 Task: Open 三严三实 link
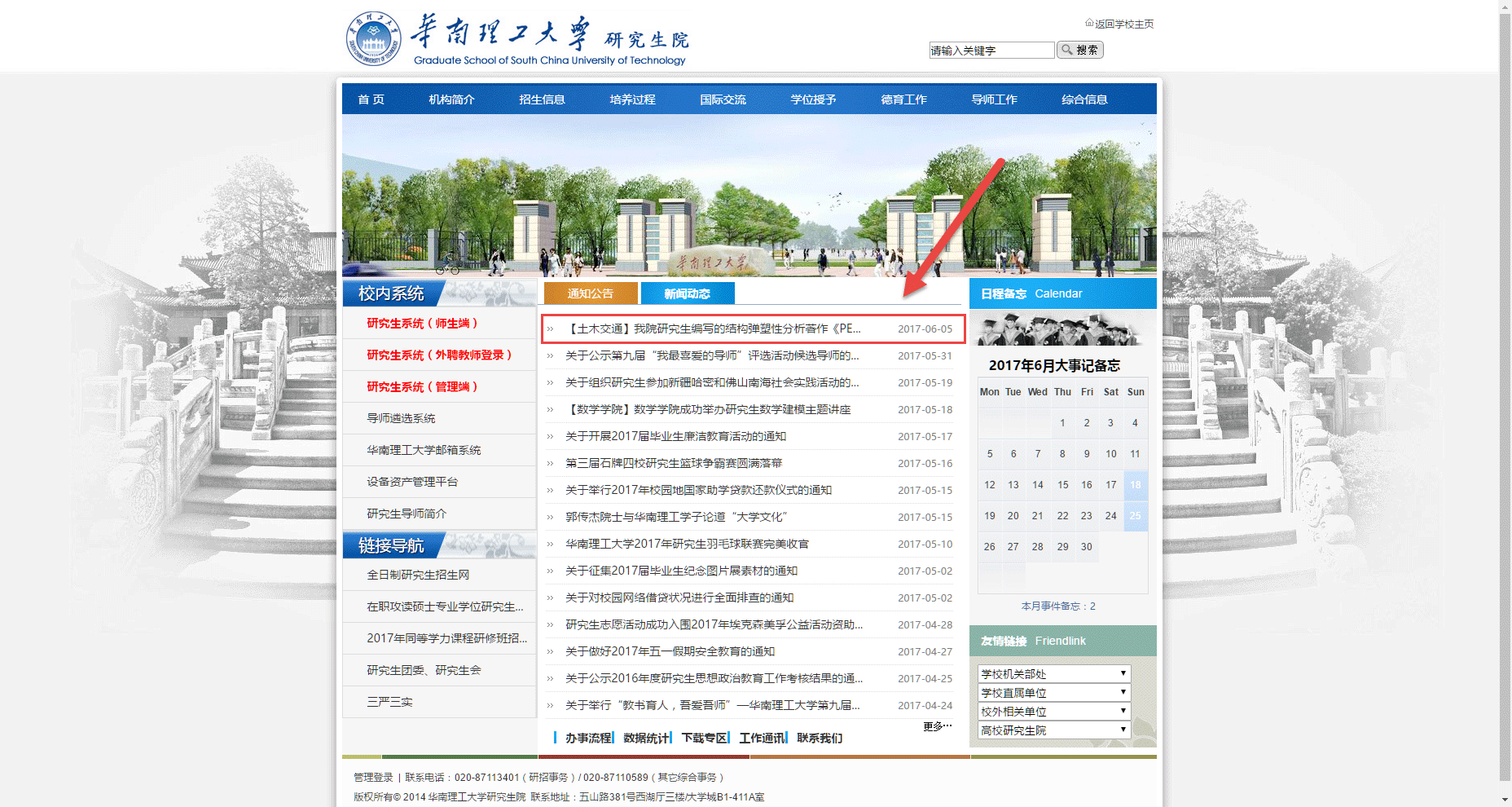389,702
